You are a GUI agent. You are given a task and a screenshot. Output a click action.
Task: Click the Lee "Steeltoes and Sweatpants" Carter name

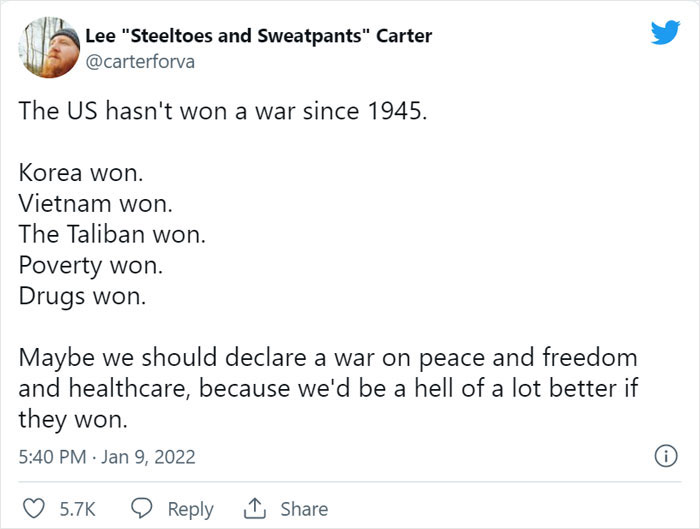pyautogui.click(x=258, y=36)
